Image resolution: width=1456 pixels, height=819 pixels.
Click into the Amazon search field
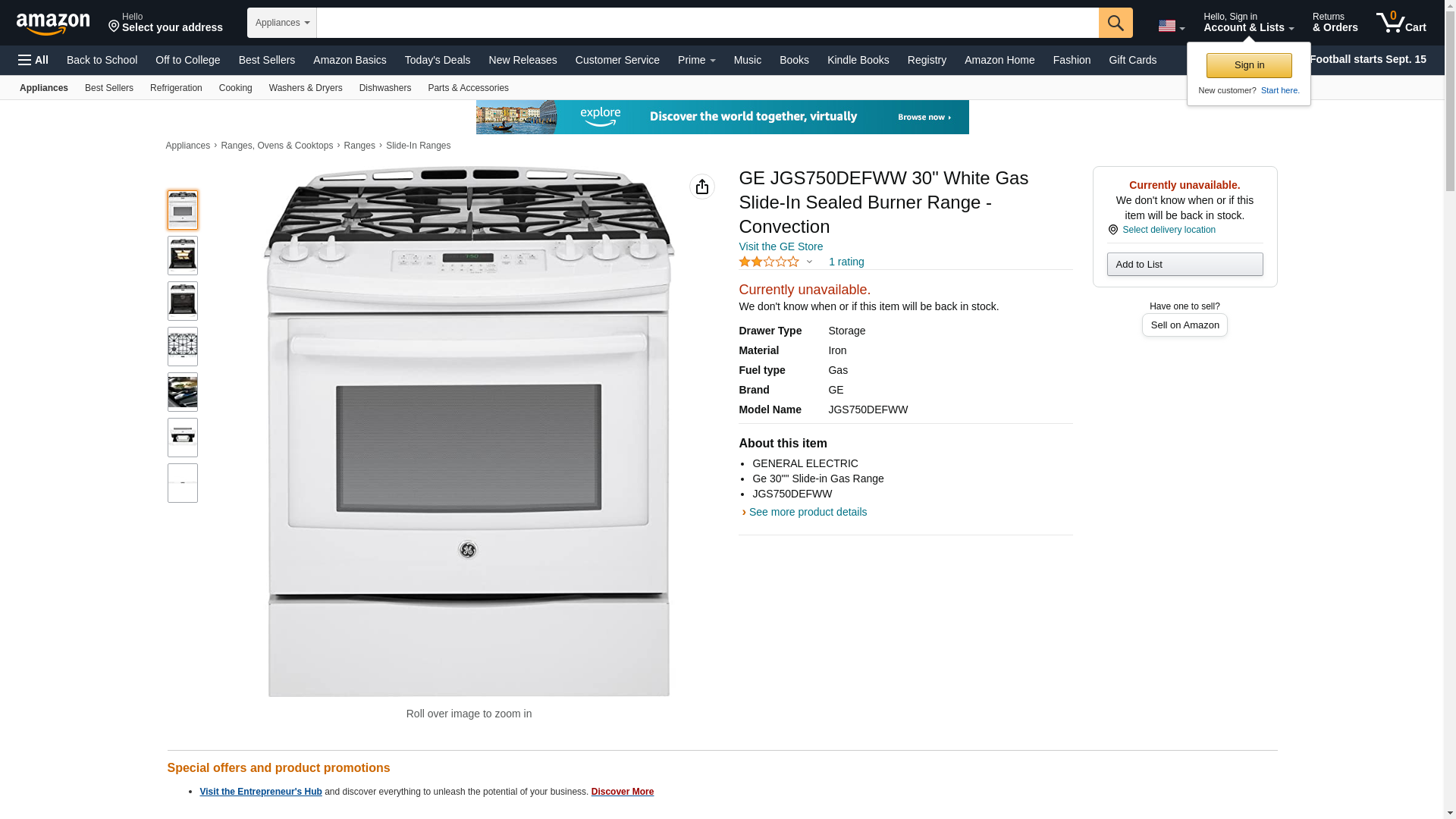(707, 23)
